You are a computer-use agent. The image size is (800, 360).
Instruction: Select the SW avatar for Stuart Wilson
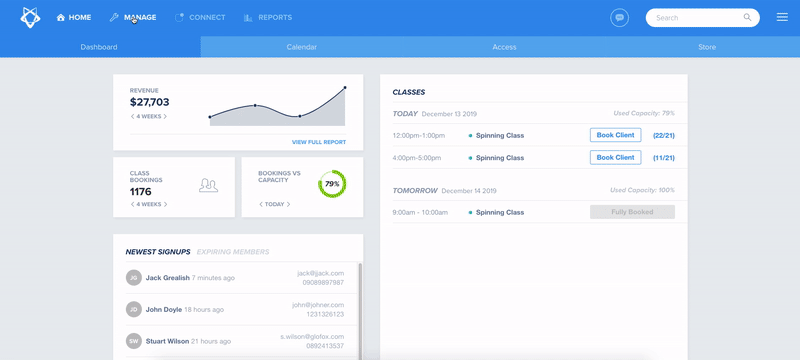click(134, 341)
